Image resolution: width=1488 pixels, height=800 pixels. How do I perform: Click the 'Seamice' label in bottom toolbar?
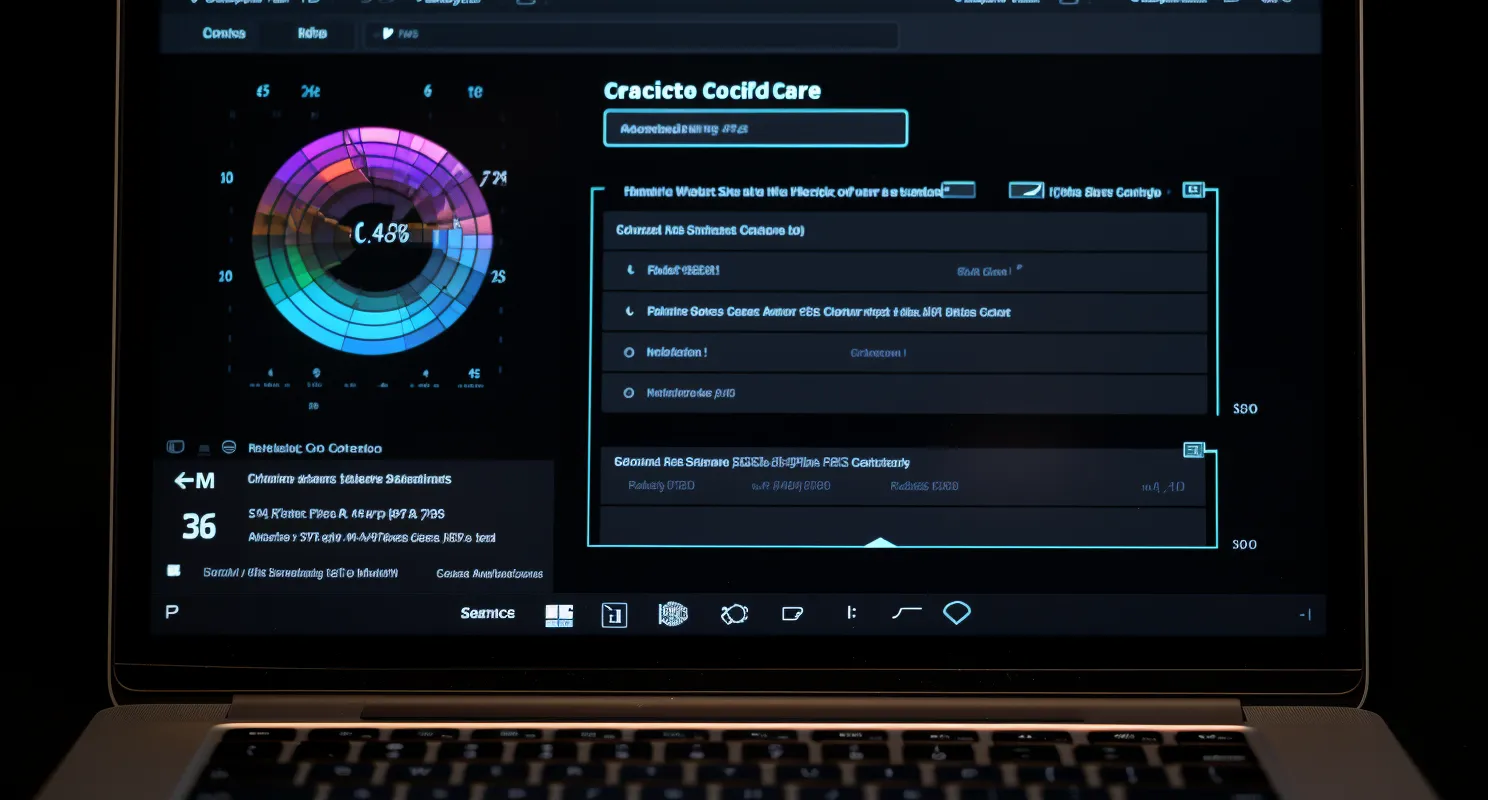488,613
